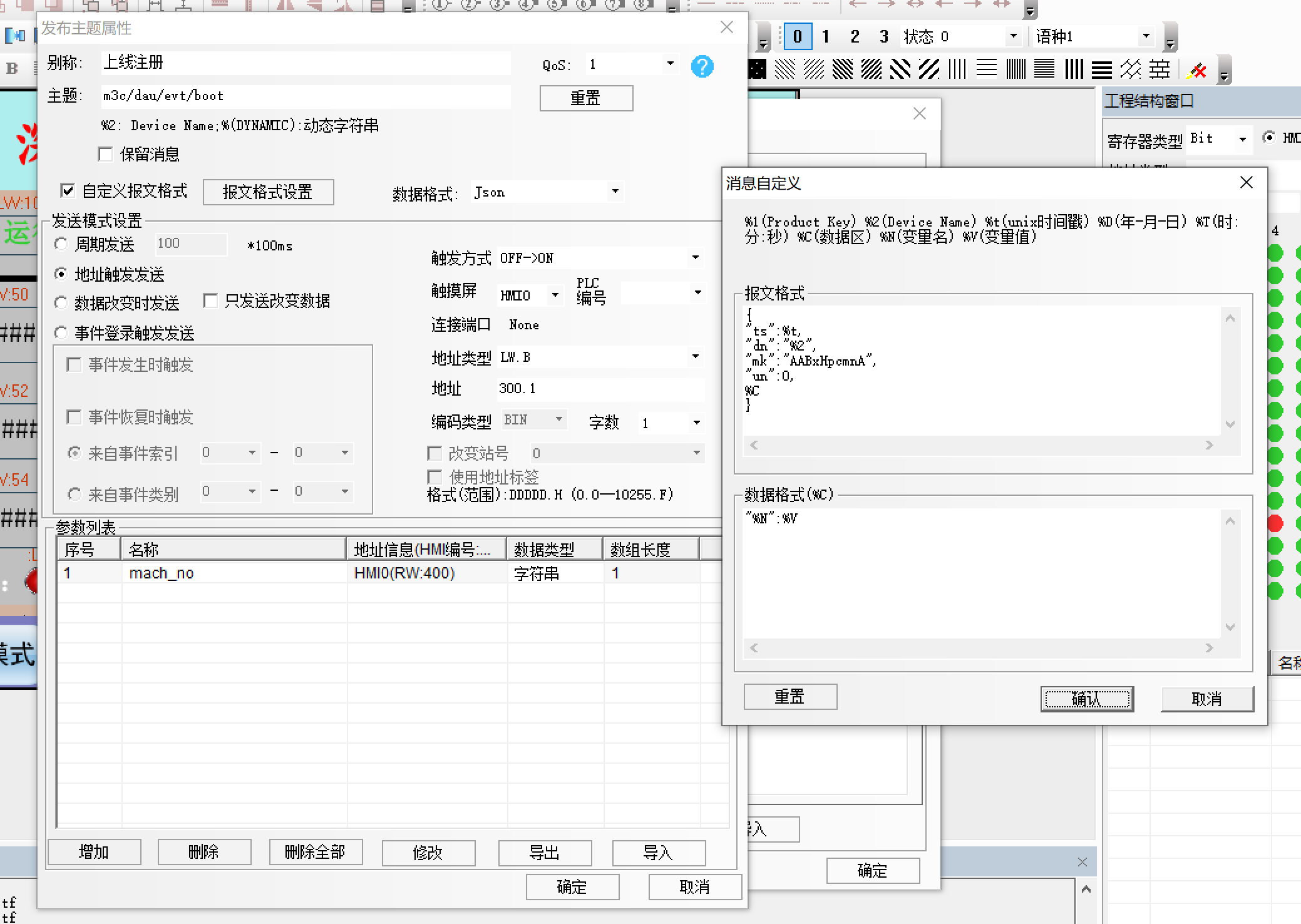Select the thick vertical bars pattern
Image resolution: width=1301 pixels, height=924 pixels.
[x=1073, y=69]
